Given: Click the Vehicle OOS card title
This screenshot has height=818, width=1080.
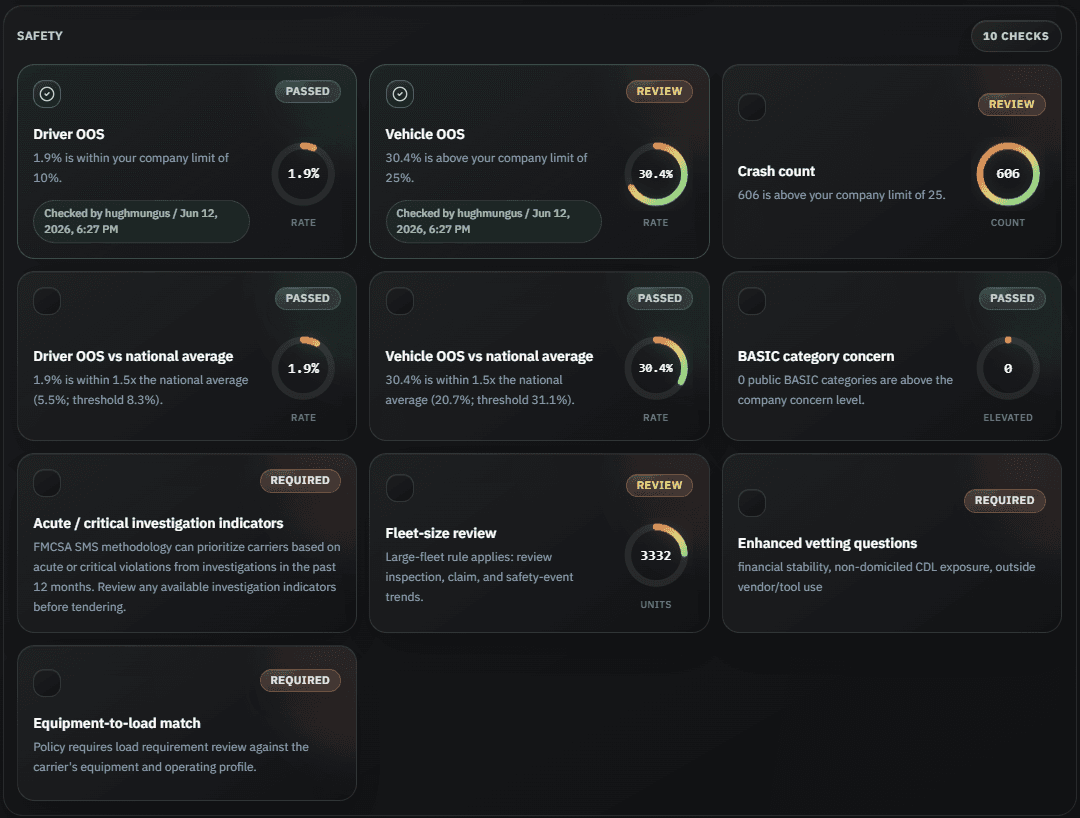Looking at the screenshot, I should point(425,134).
